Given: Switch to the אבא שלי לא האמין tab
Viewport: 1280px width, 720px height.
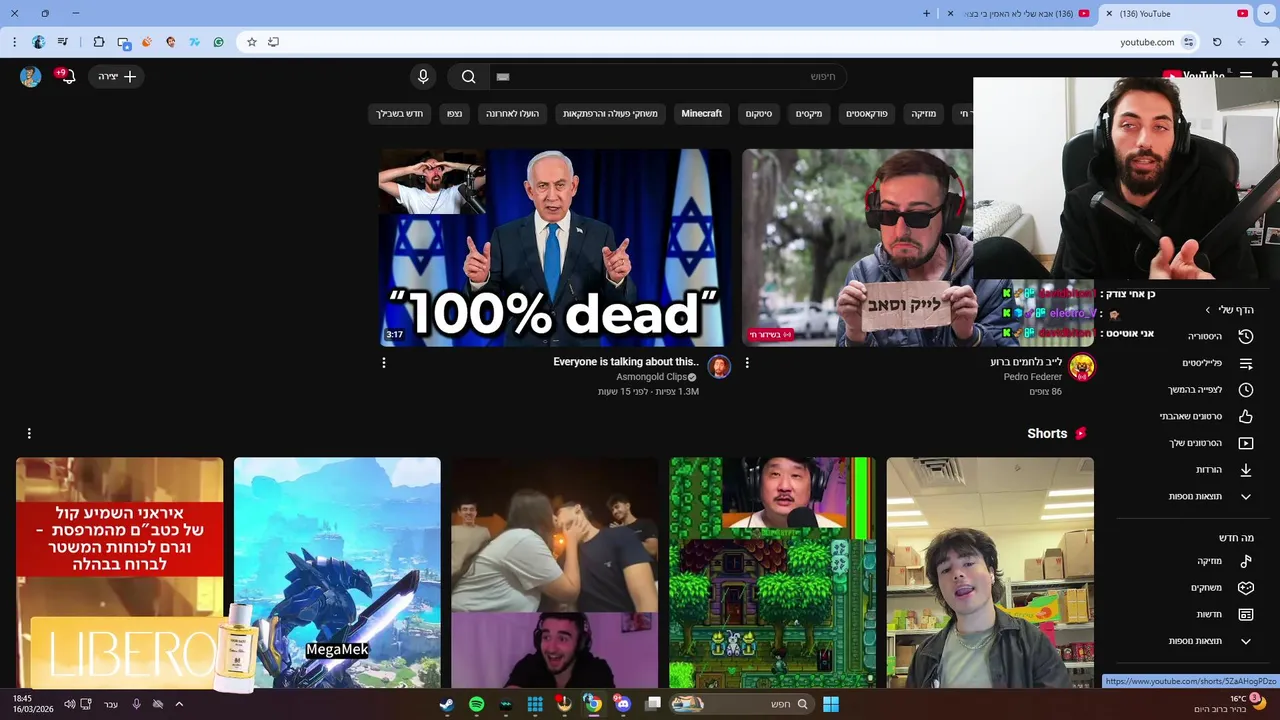Looking at the screenshot, I should click(1018, 14).
